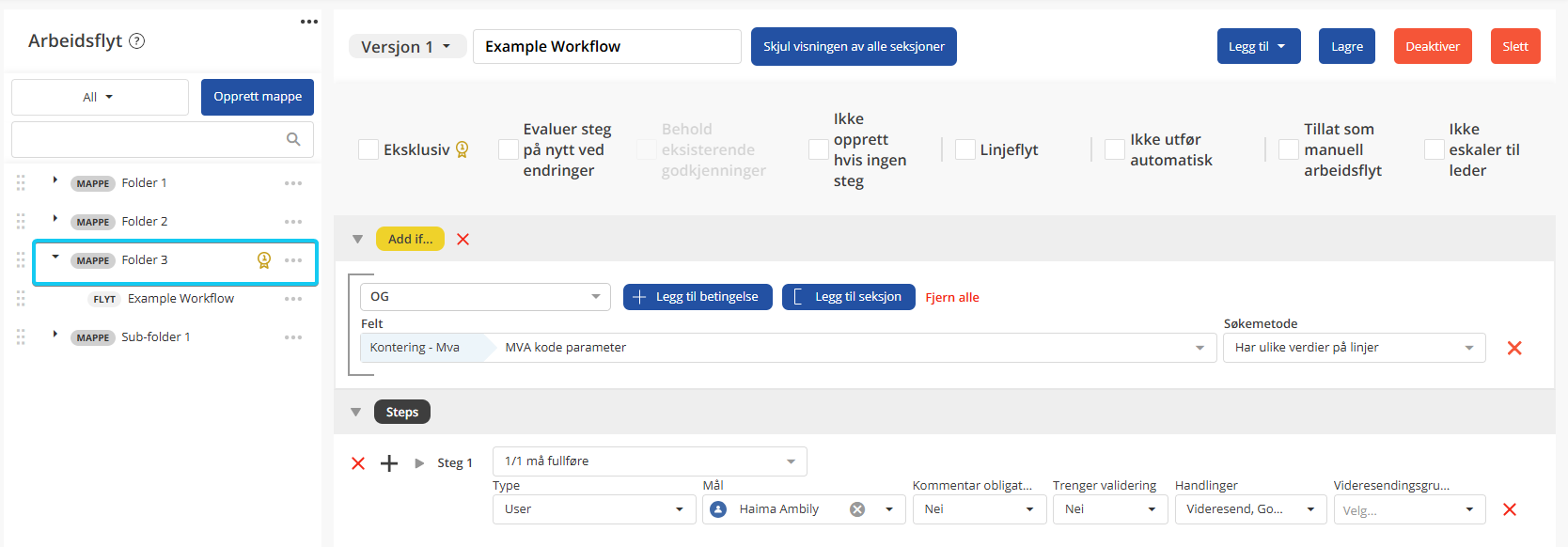Image resolution: width=1568 pixels, height=547 pixels.
Task: Click the search magnifier icon in sidebar
Action: pyautogui.click(x=293, y=139)
